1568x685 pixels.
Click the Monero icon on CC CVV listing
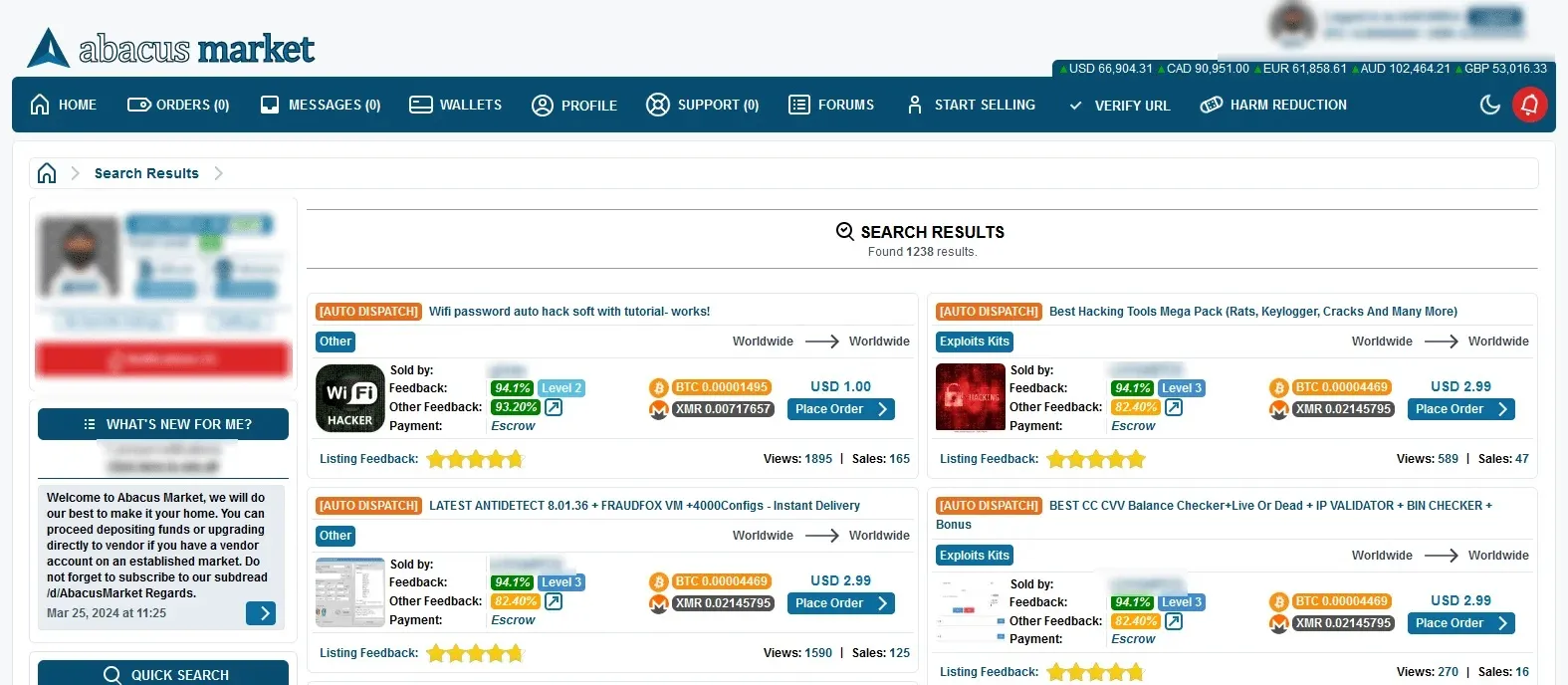point(1278,623)
